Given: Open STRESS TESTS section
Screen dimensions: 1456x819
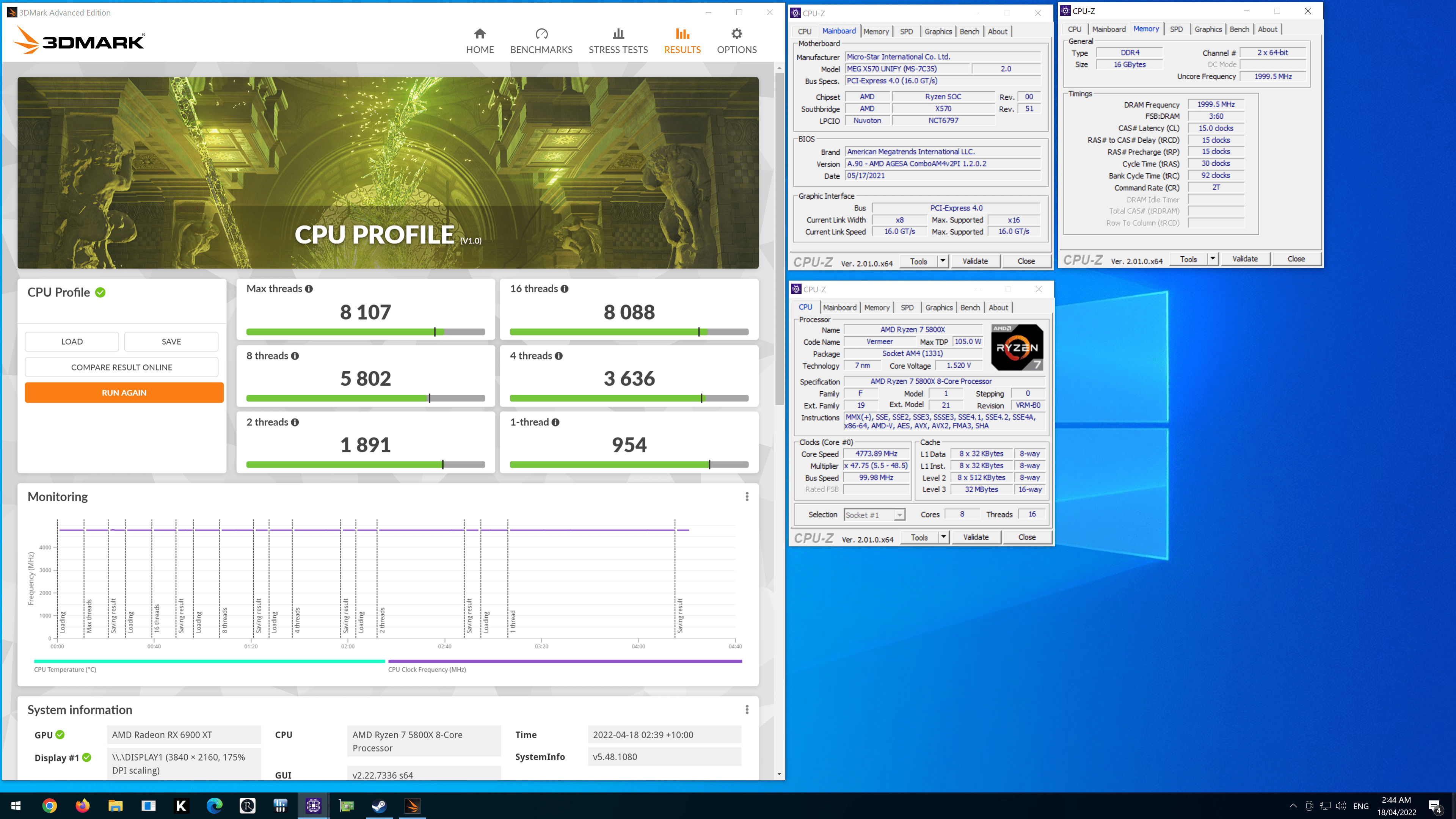Looking at the screenshot, I should pyautogui.click(x=618, y=41).
